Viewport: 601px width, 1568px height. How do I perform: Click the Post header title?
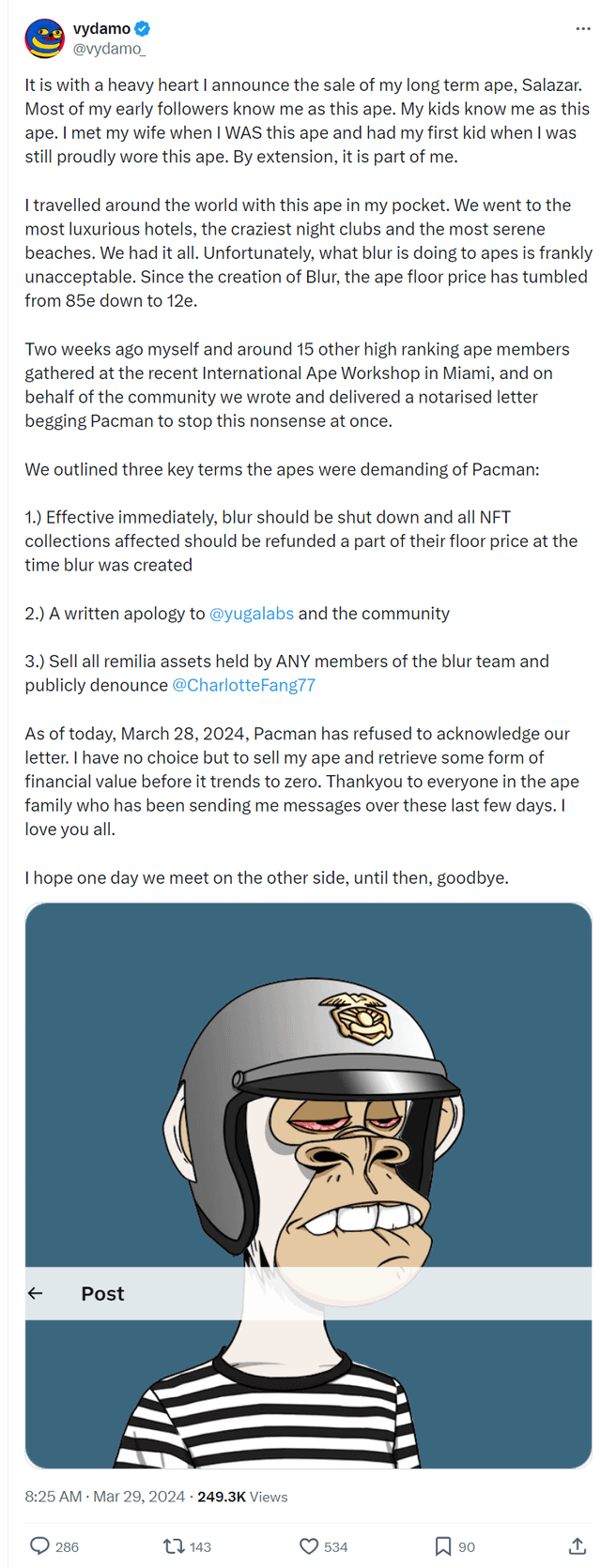point(102,1293)
